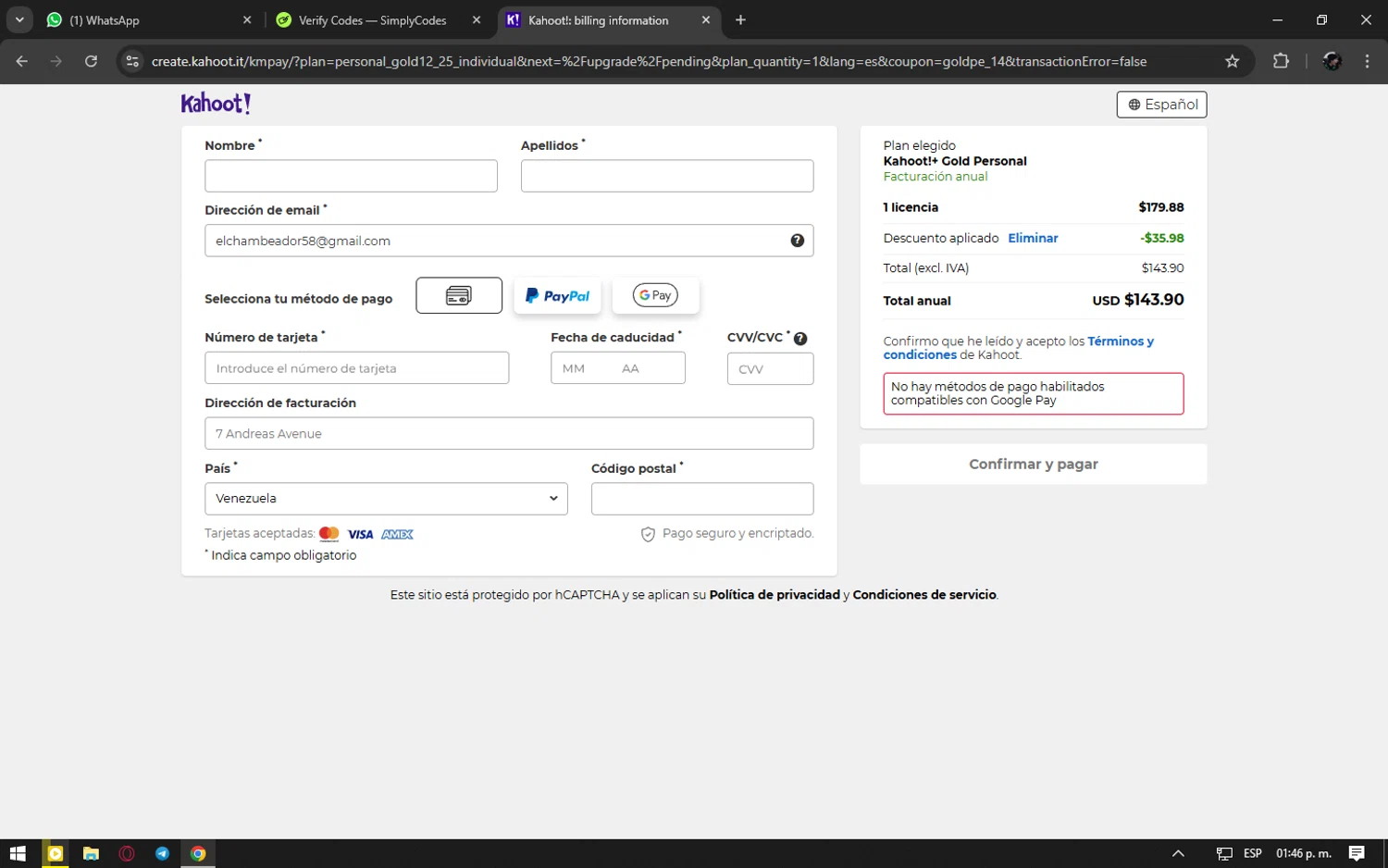Choose Google Pay payment method
This screenshot has width=1388, height=868.
coord(655,296)
